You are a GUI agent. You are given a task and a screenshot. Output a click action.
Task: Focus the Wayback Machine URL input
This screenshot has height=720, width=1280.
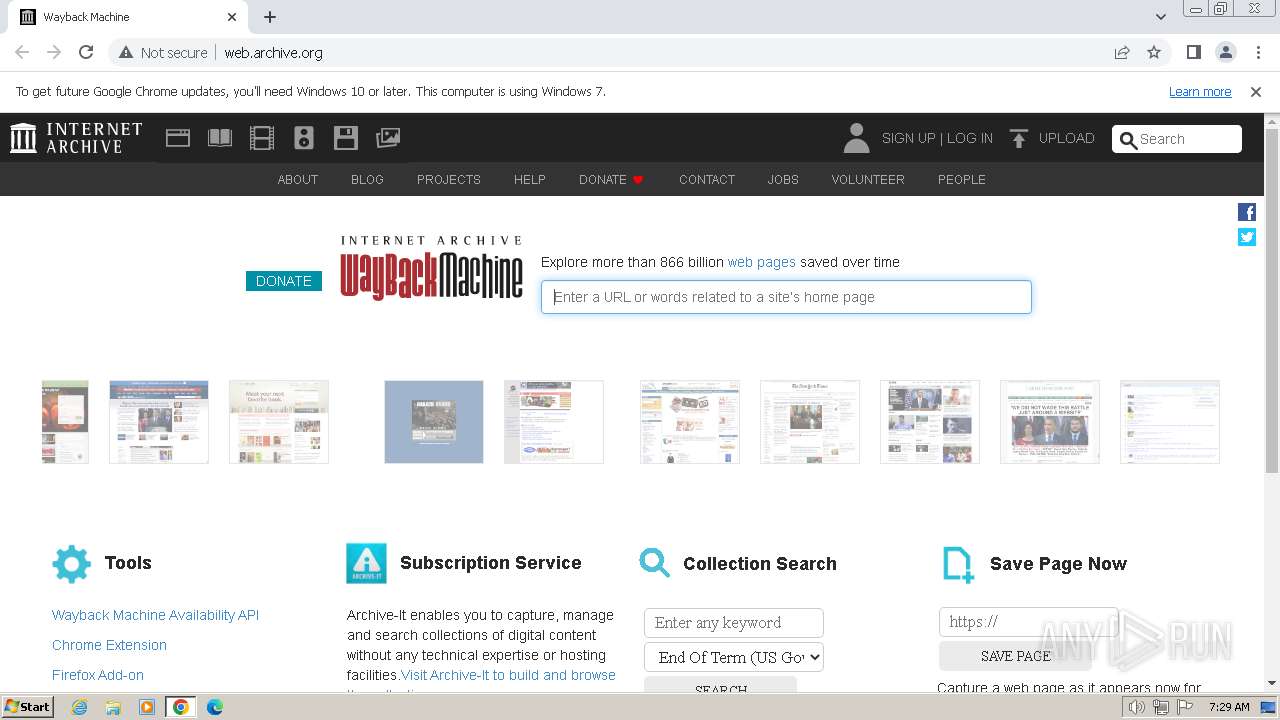pos(786,297)
